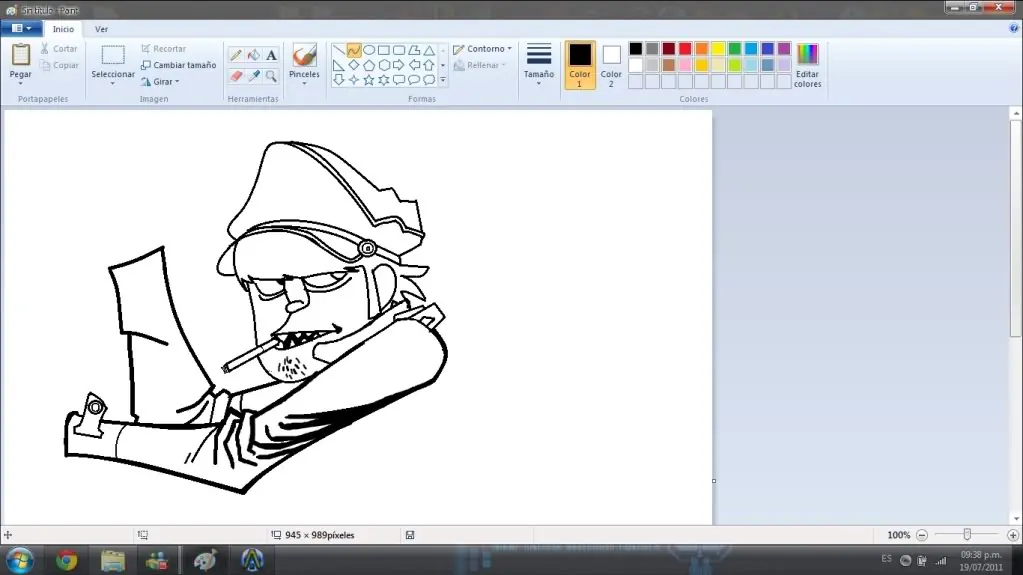Choose the Rounded rectangular callout shape
Image resolution: width=1023 pixels, height=575 pixels.
coord(399,80)
